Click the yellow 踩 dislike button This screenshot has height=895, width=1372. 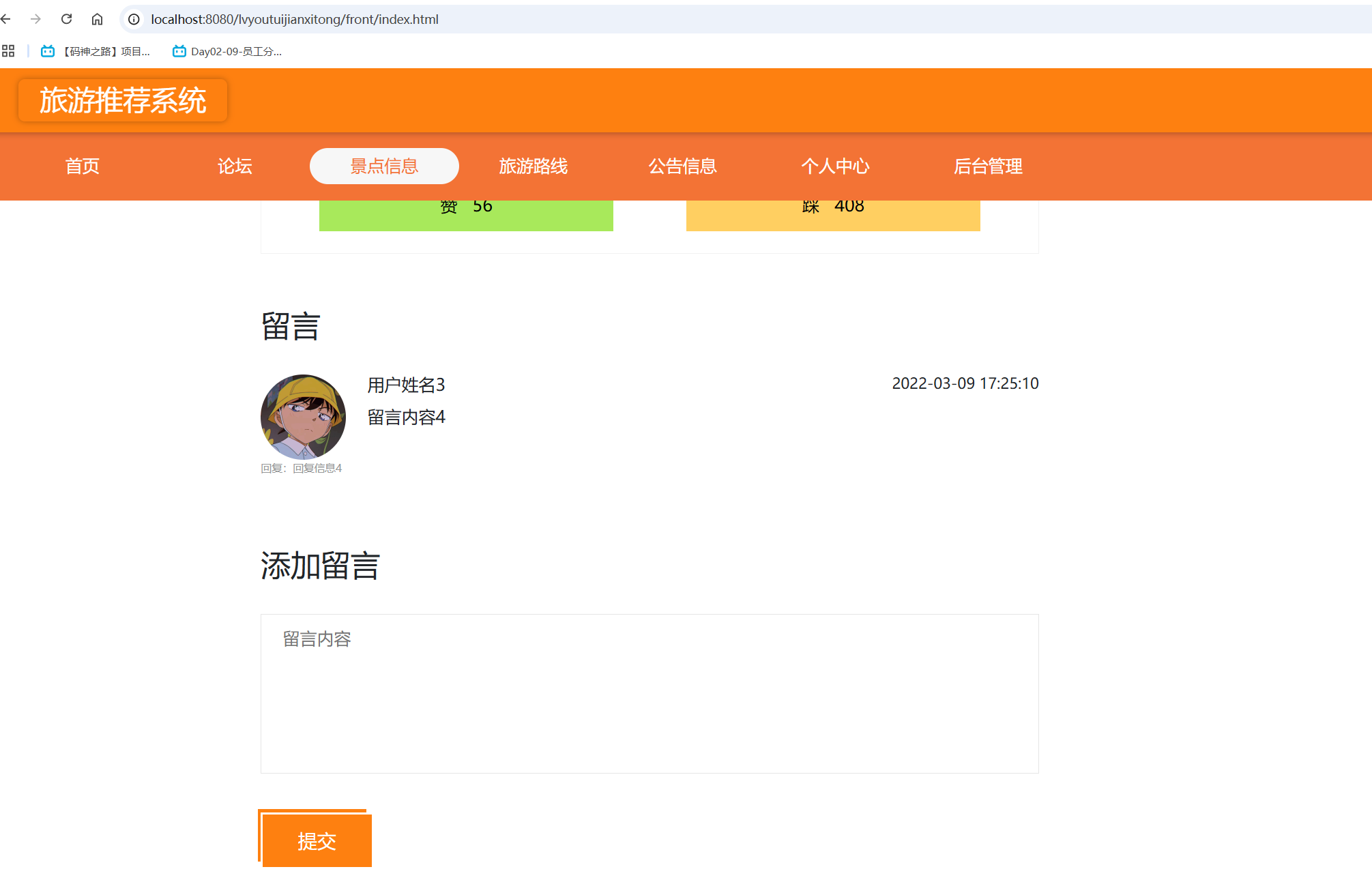pos(833,216)
